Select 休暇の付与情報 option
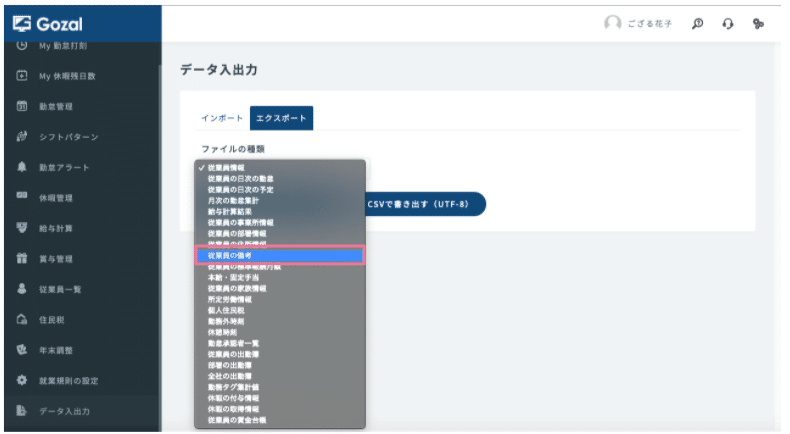Screen dimensions: 790x434 (280, 398)
